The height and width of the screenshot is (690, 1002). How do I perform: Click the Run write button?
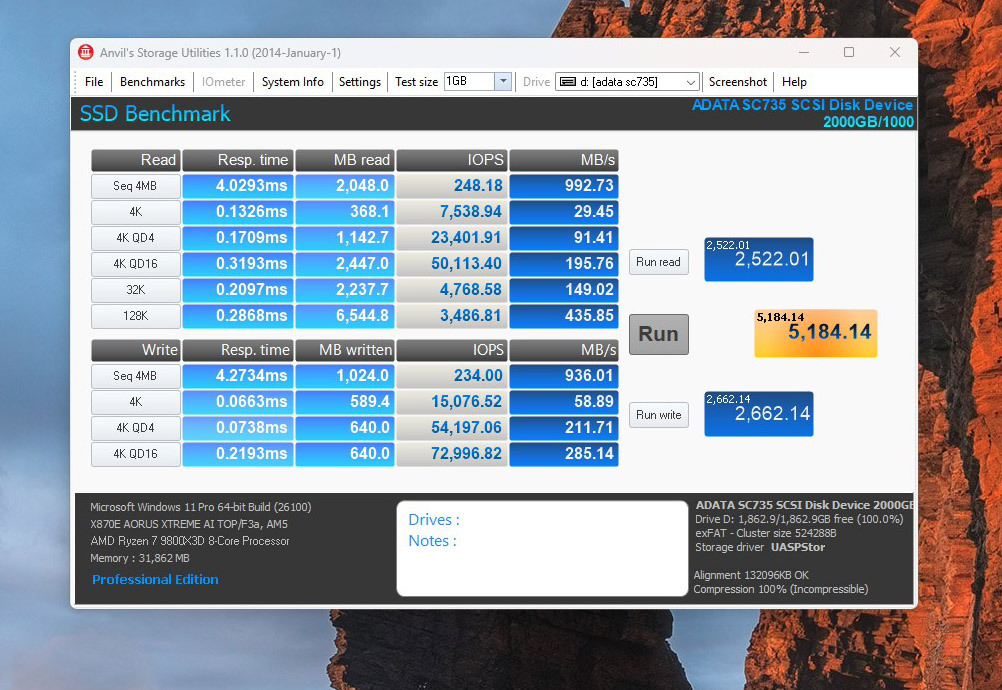pos(658,415)
